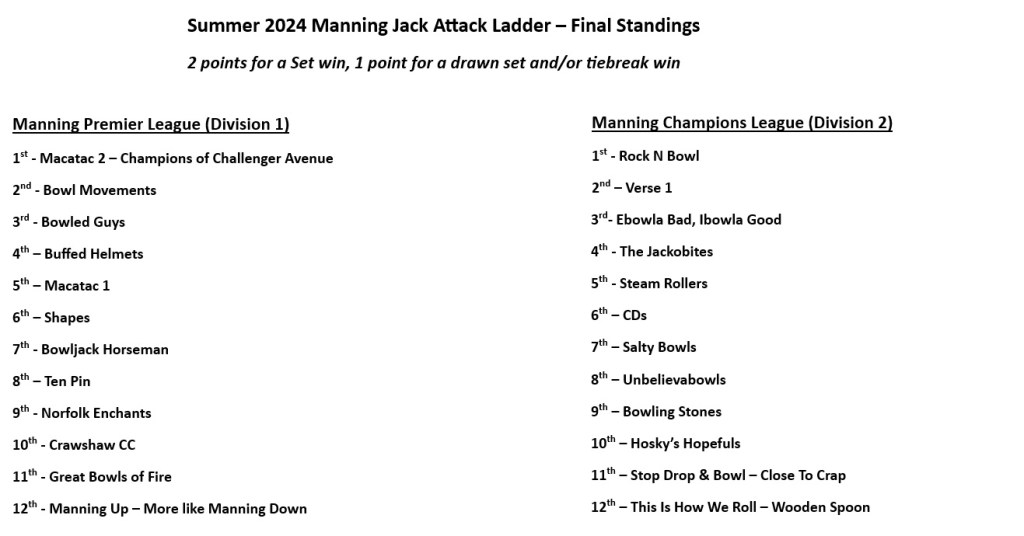Click The Jackobites team line
The height and width of the screenshot is (536, 1024).
(652, 252)
